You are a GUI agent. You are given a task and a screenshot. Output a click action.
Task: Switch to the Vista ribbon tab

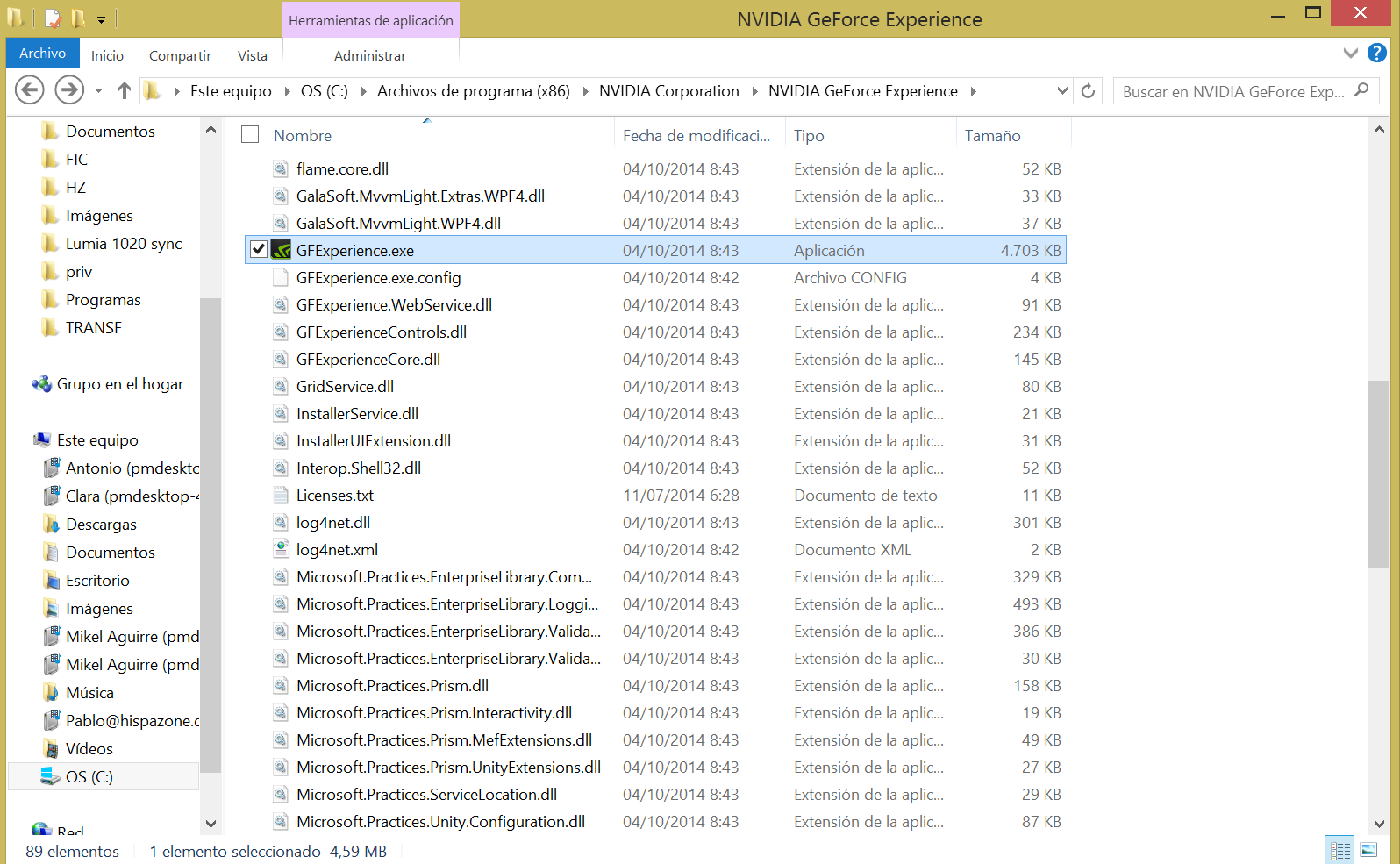(253, 55)
